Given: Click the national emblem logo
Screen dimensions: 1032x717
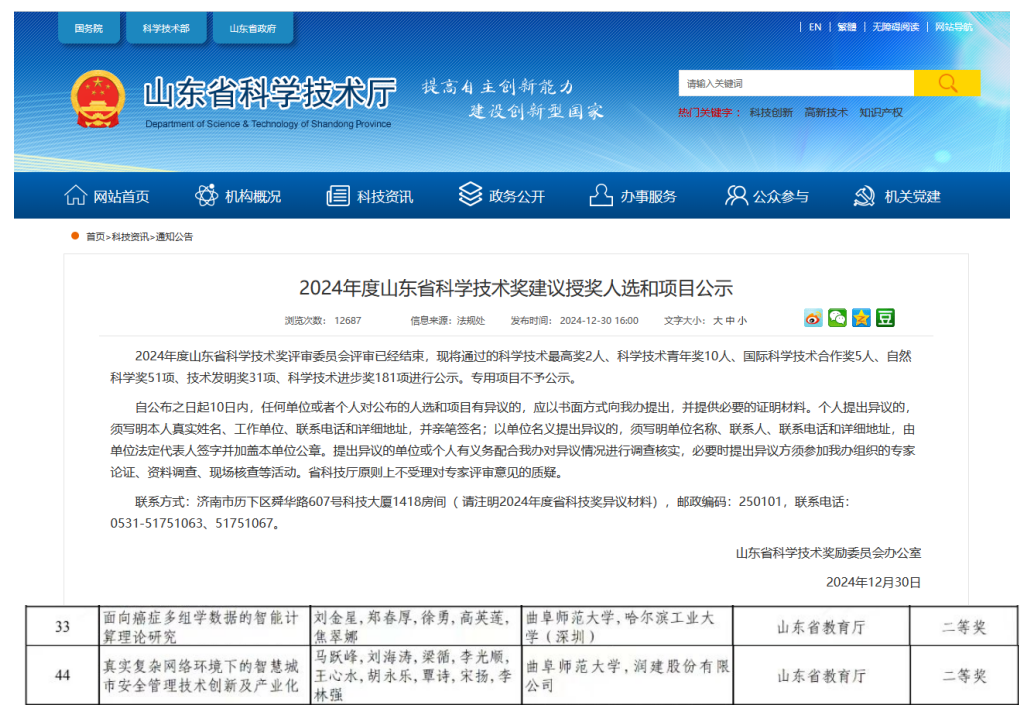Looking at the screenshot, I should [98, 100].
